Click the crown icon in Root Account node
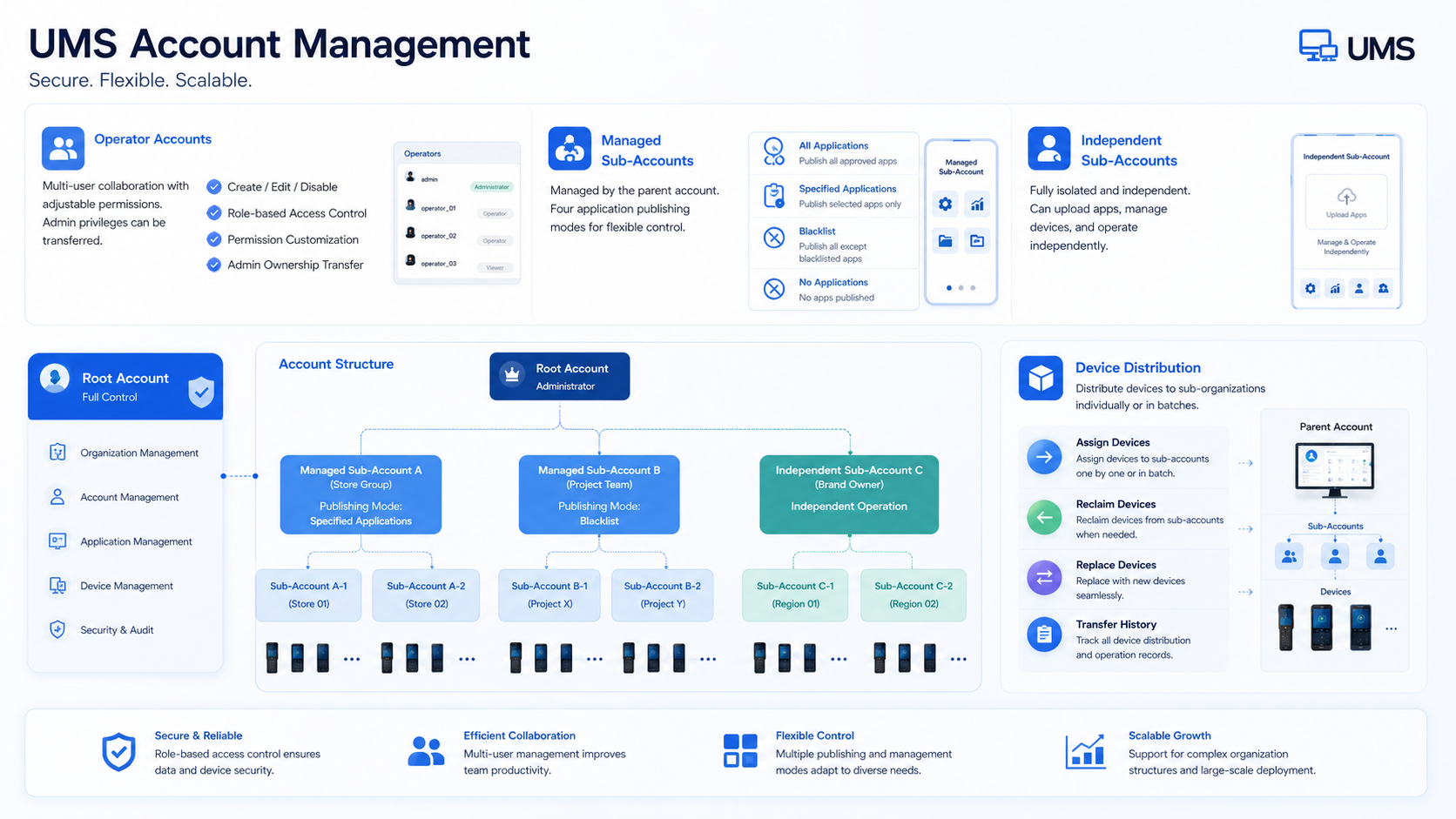 (512, 375)
